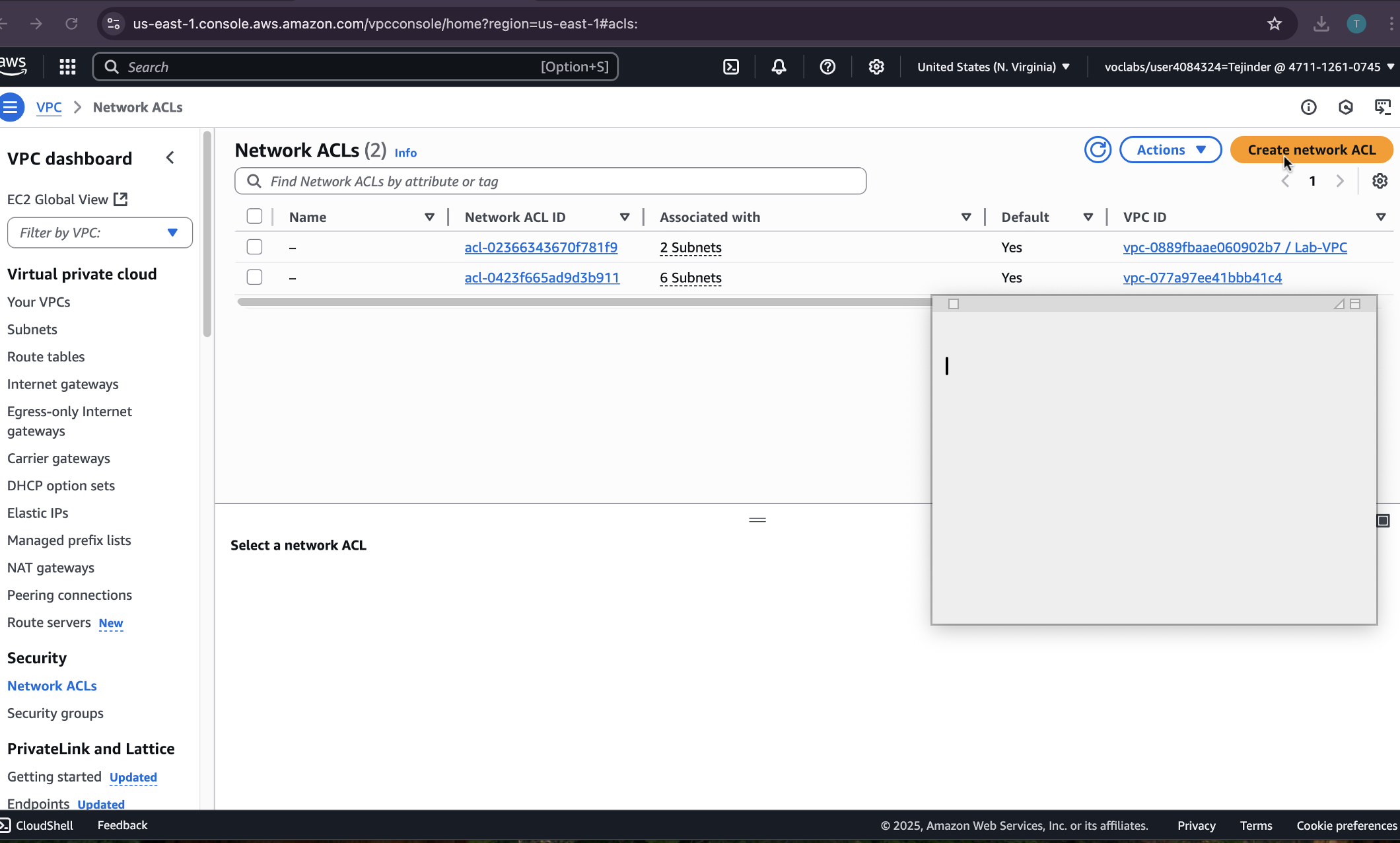Open the Lab-VPC VPC ID link

(x=1235, y=247)
